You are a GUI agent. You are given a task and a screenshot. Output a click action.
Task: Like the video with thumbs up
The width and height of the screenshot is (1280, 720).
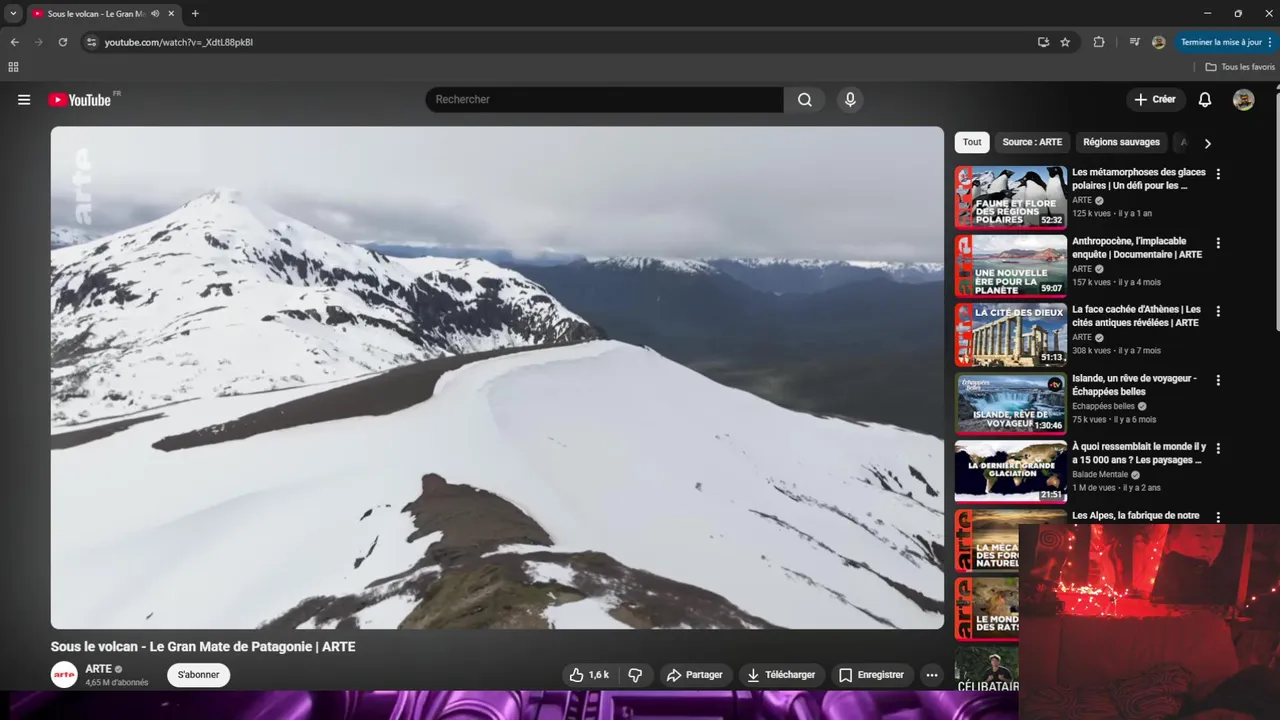click(x=588, y=675)
